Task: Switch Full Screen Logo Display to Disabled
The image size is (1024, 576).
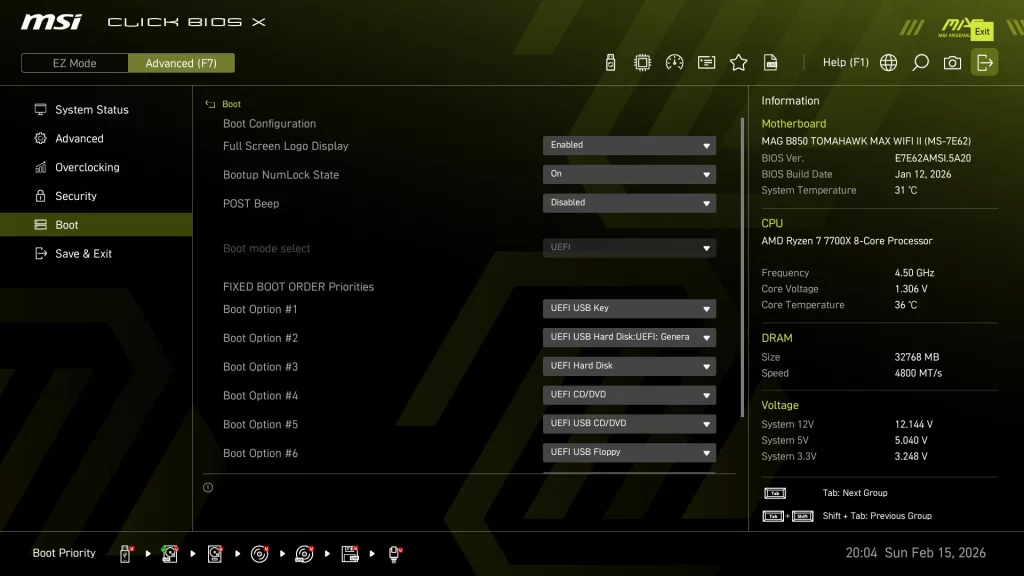Action: click(628, 145)
